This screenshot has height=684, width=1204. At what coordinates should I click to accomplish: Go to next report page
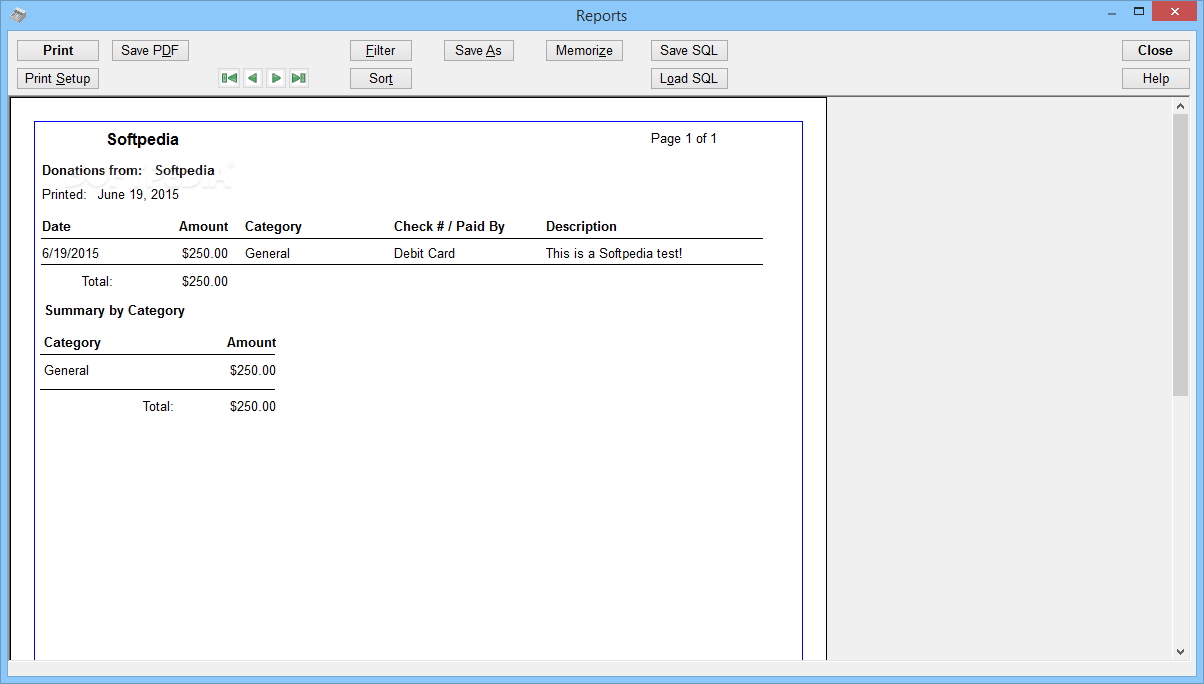[276, 78]
